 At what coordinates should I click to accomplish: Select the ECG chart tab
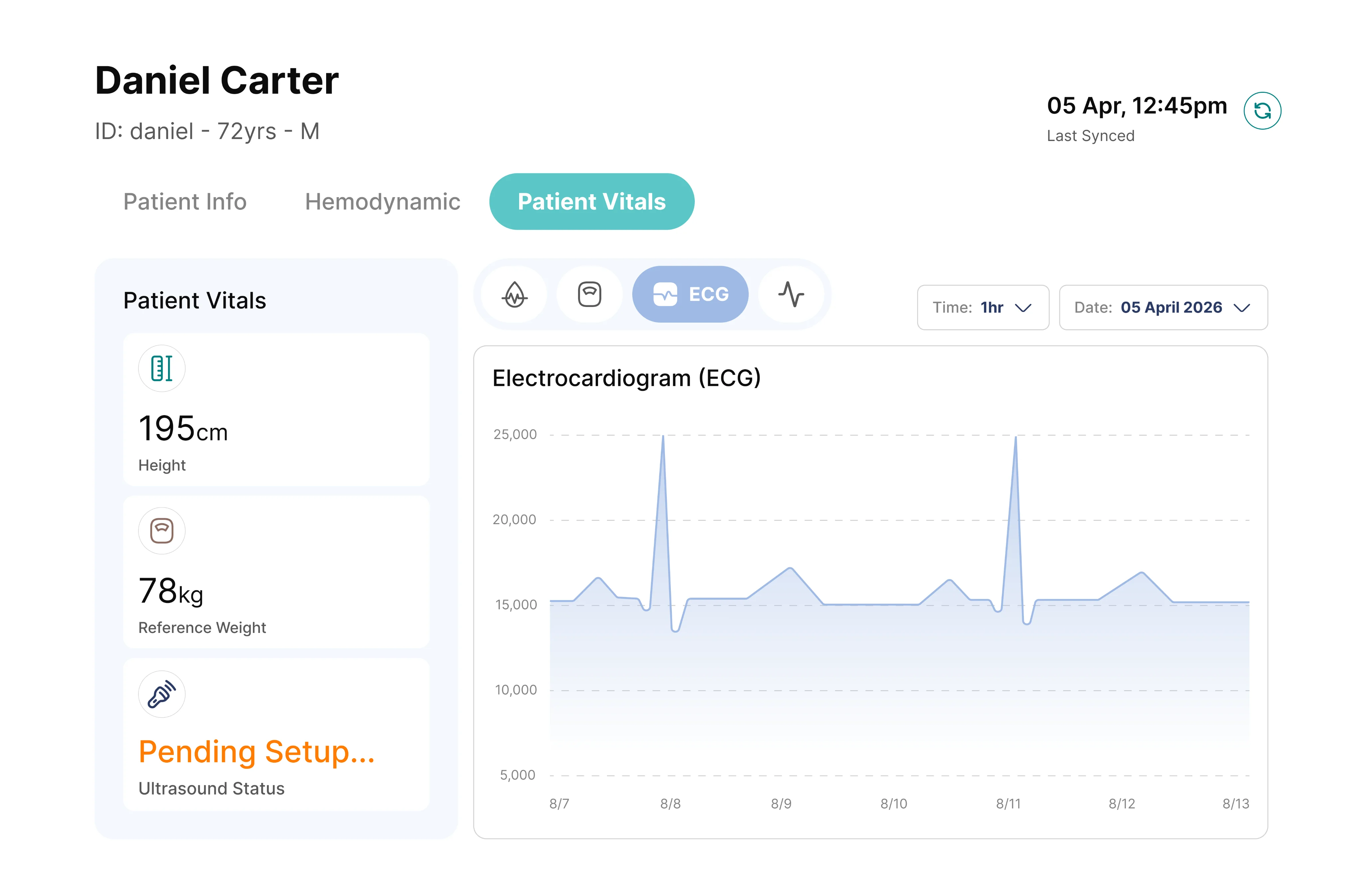[x=690, y=294]
